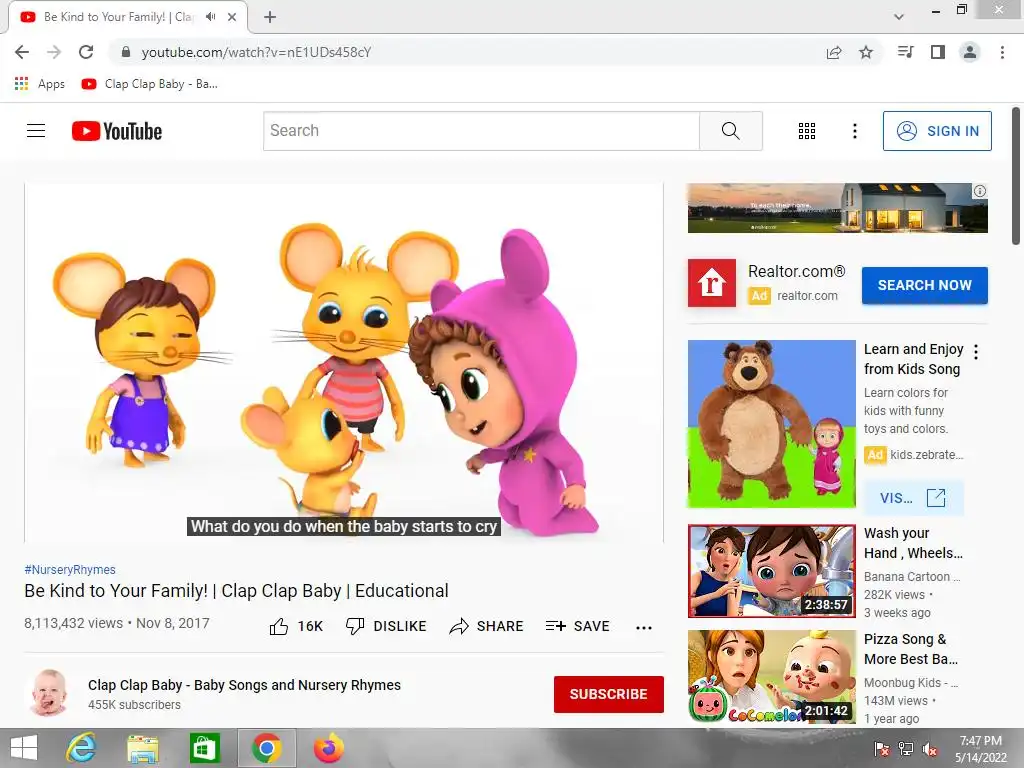
Task: Open the bear Learn and Enjoy thumbnail
Action: (771, 424)
